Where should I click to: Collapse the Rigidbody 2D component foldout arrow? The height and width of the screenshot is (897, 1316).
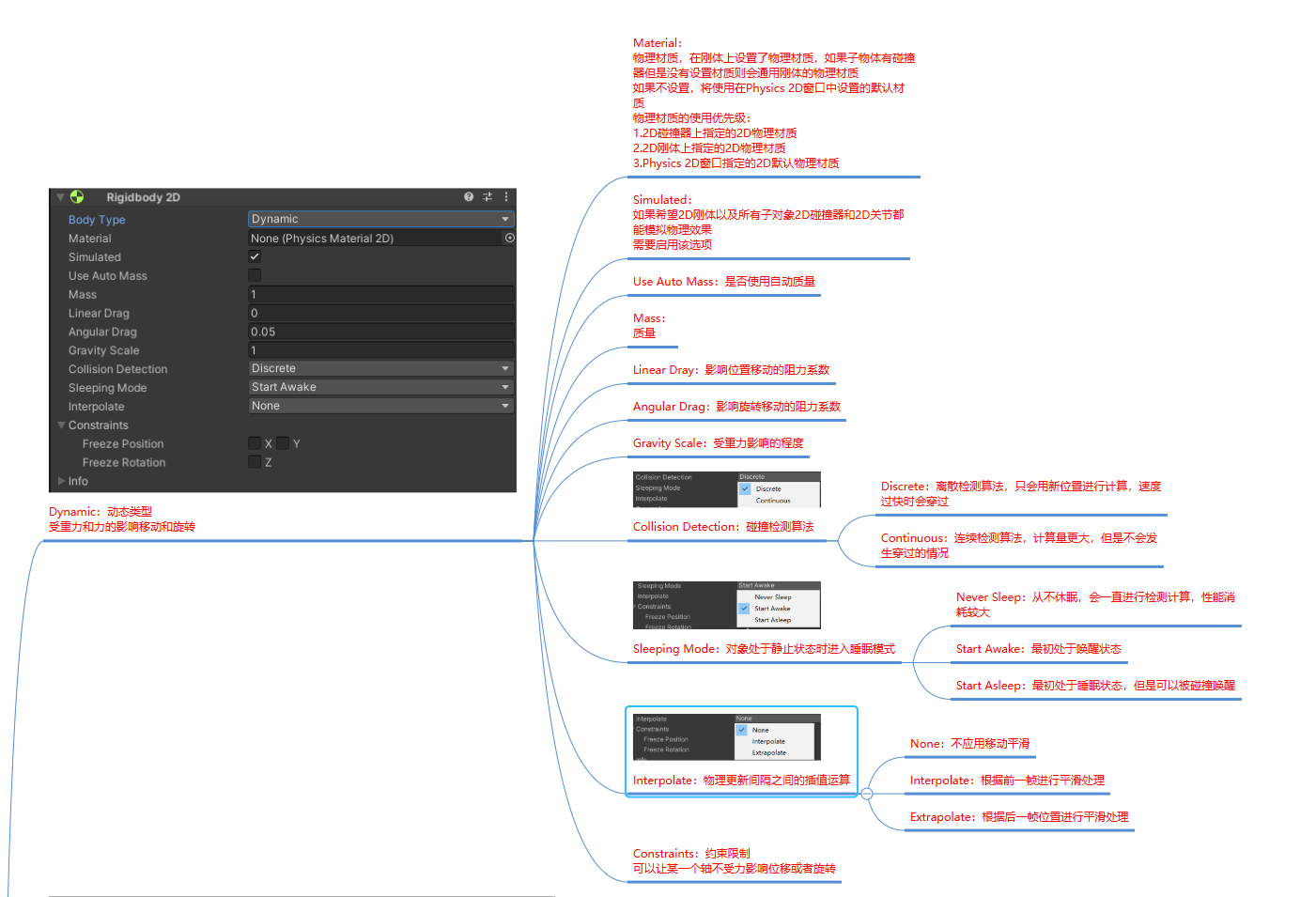60,197
